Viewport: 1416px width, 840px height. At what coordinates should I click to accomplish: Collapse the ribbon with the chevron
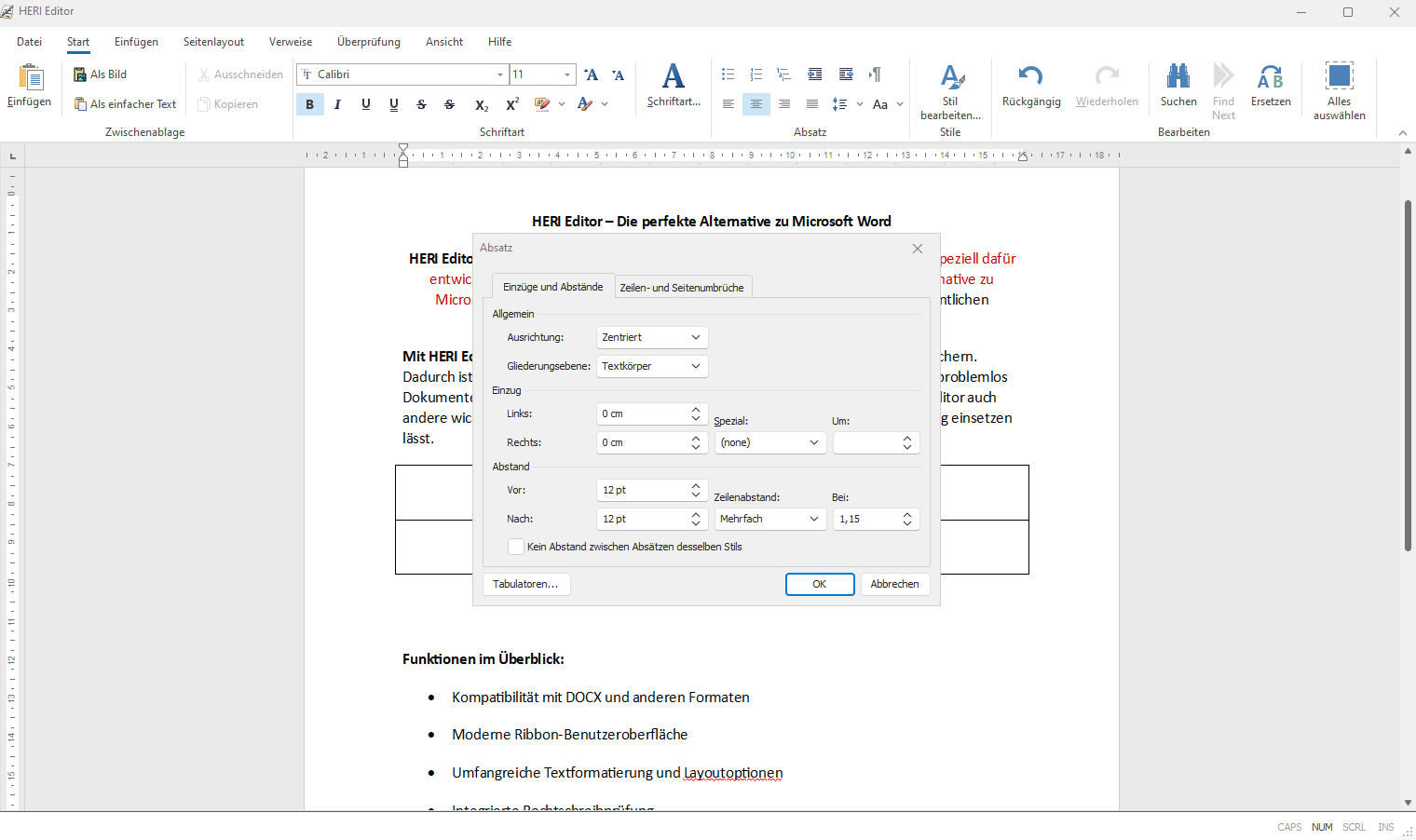pyautogui.click(x=1403, y=133)
